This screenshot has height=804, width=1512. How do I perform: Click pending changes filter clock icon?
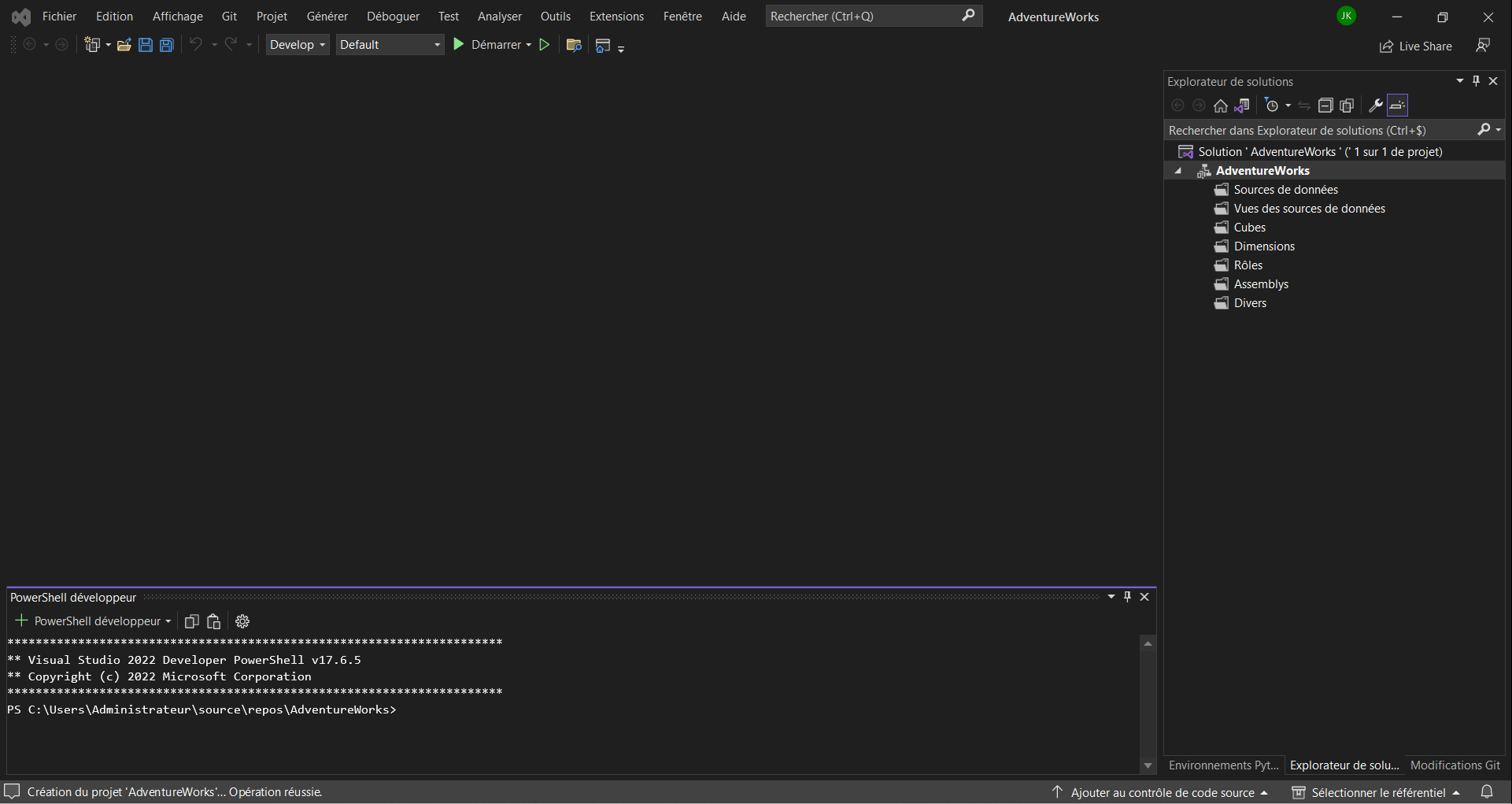pos(1271,106)
